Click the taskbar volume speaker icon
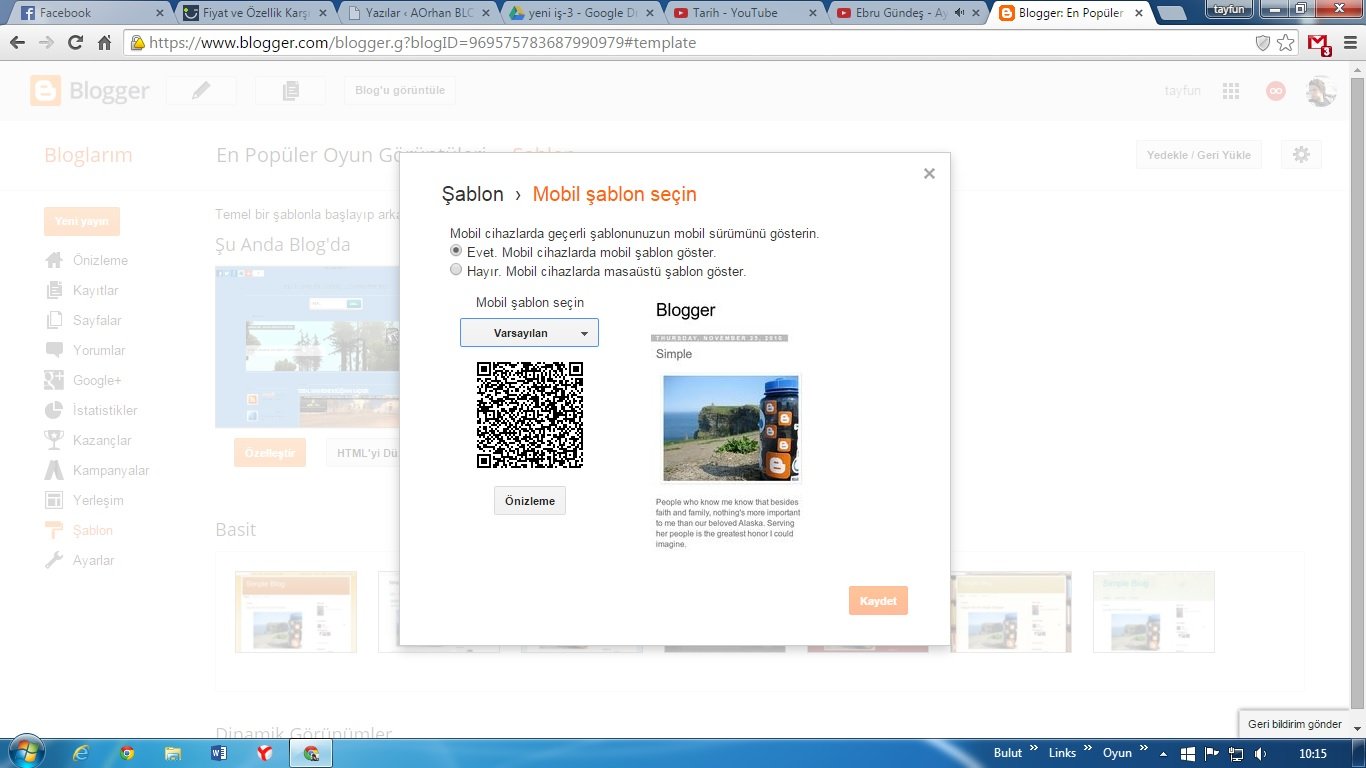 click(x=1260, y=753)
